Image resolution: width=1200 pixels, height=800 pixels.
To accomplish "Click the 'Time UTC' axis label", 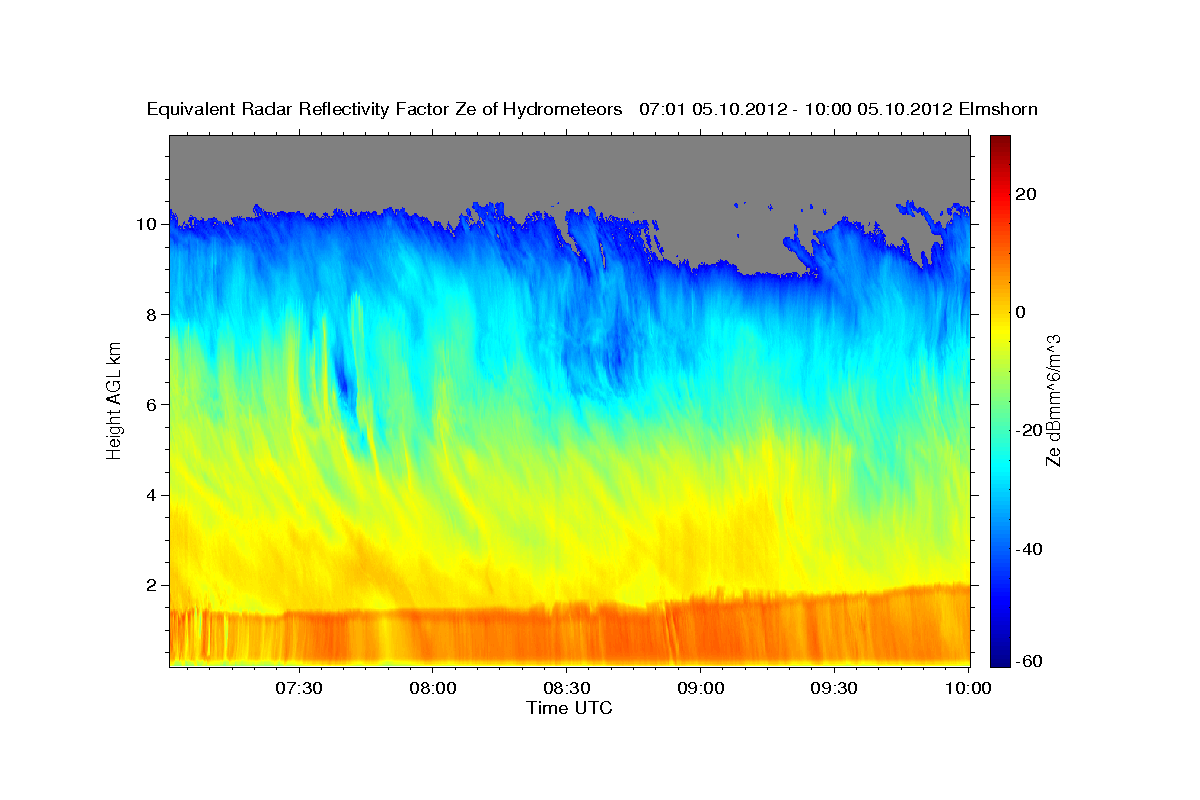I will coord(569,708).
